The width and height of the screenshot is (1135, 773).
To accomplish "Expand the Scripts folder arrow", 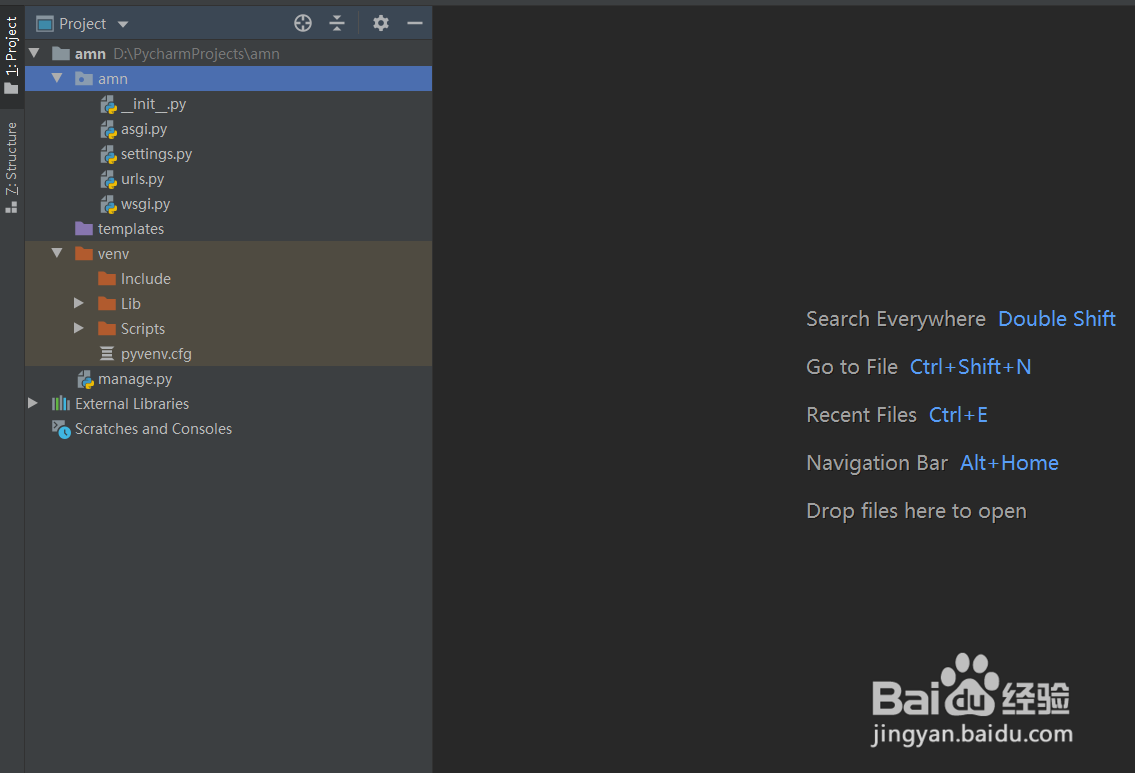I will pos(79,329).
